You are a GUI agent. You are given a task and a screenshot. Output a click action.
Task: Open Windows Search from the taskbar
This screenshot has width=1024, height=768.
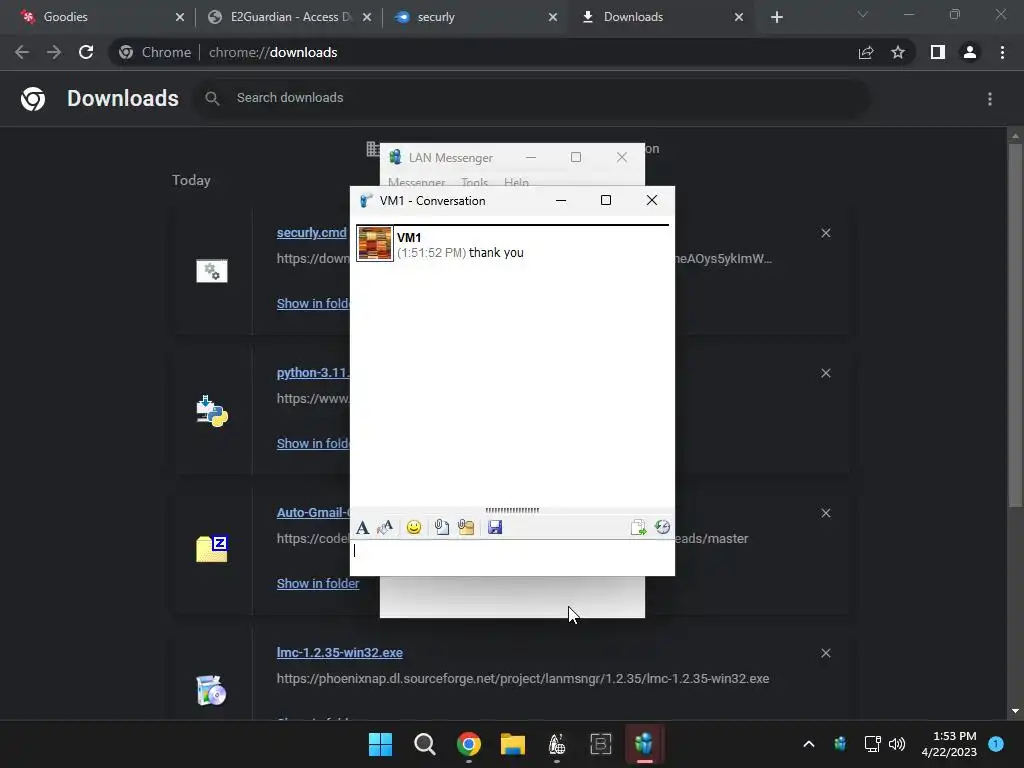tap(424, 744)
